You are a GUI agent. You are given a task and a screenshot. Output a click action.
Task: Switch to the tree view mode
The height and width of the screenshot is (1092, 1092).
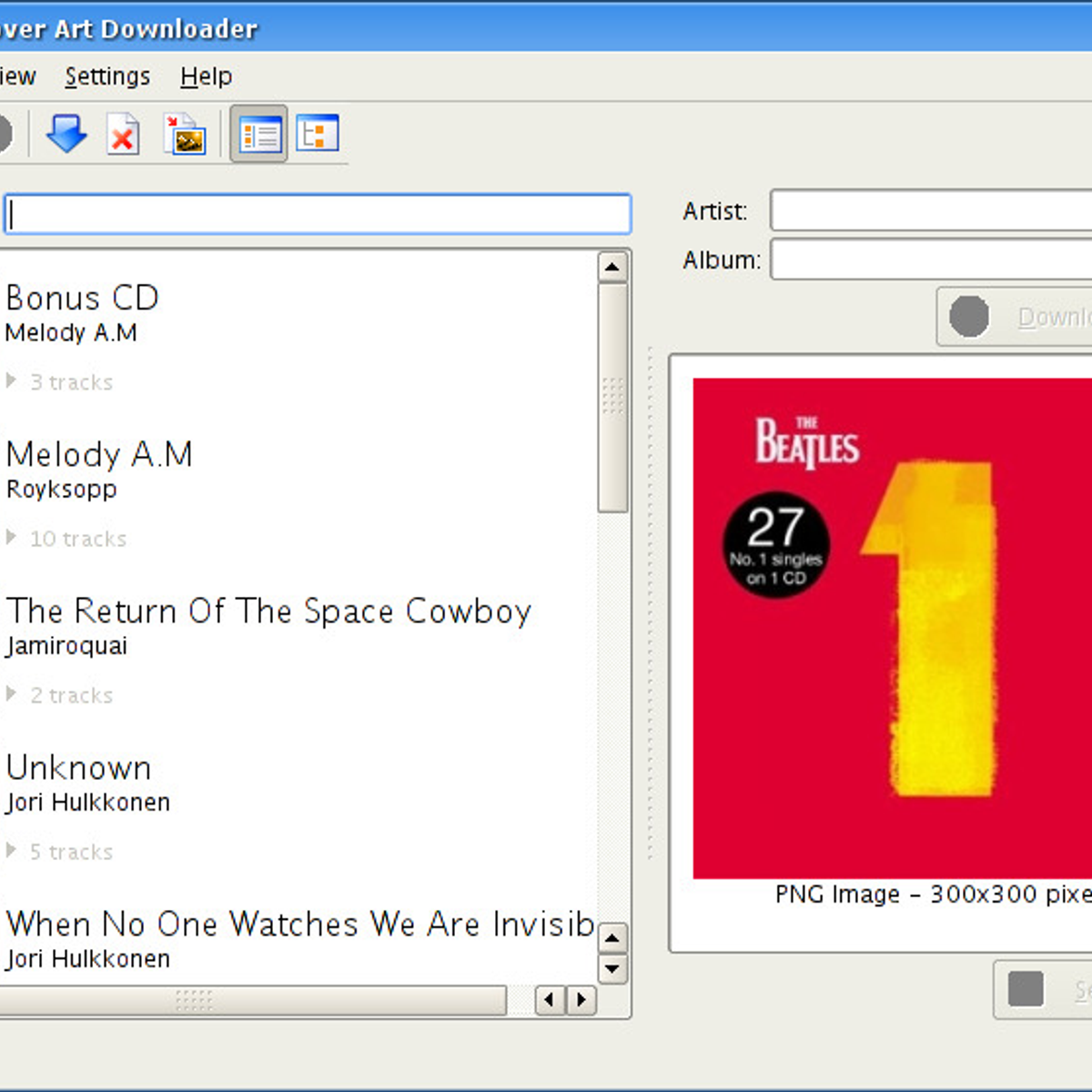tap(317, 135)
